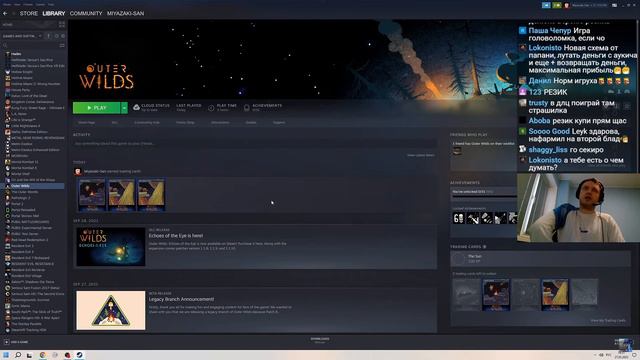Viewport: 640px width, 360px height.
Task: Select first locked achievement icon
Action: pos(458,218)
